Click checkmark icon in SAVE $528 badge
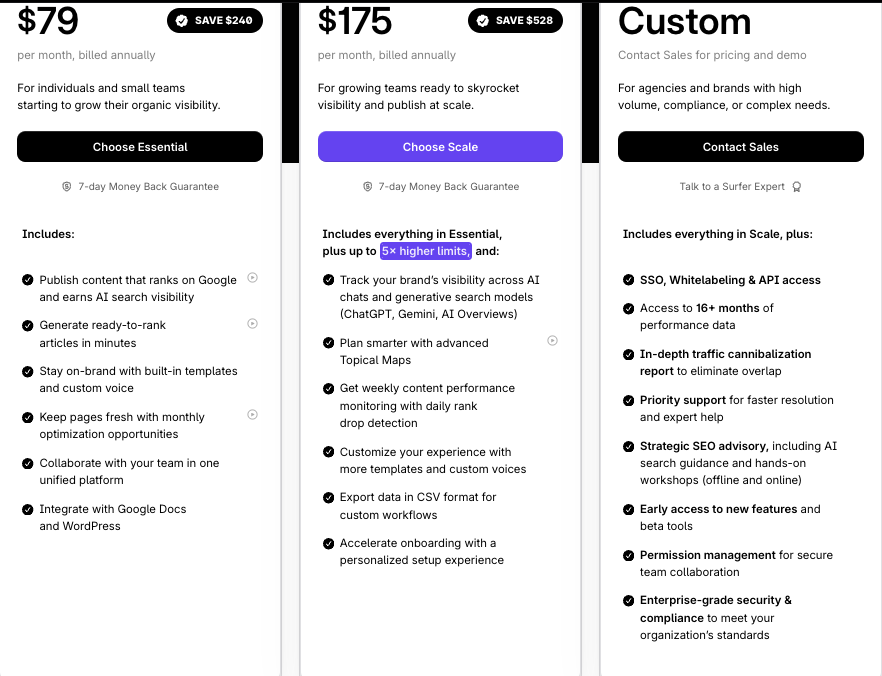The height and width of the screenshot is (676, 882). click(x=483, y=20)
